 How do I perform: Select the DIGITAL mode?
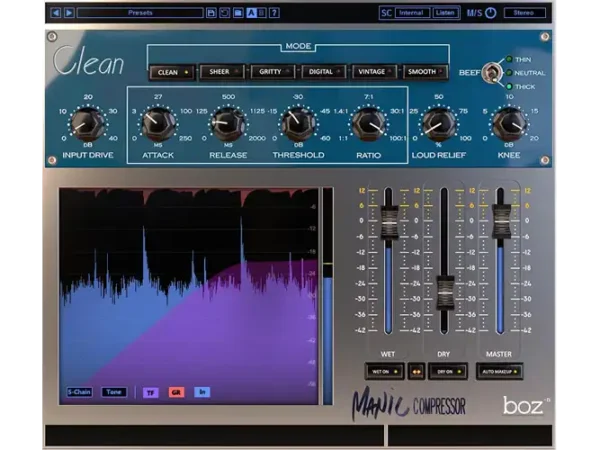click(324, 72)
